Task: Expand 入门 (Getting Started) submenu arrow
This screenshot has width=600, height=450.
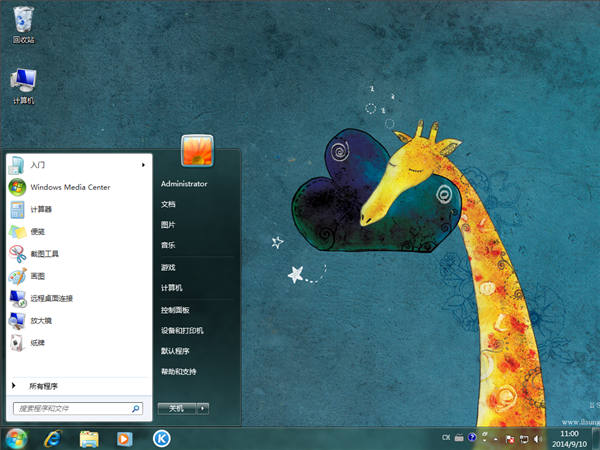Action: pyautogui.click(x=143, y=164)
